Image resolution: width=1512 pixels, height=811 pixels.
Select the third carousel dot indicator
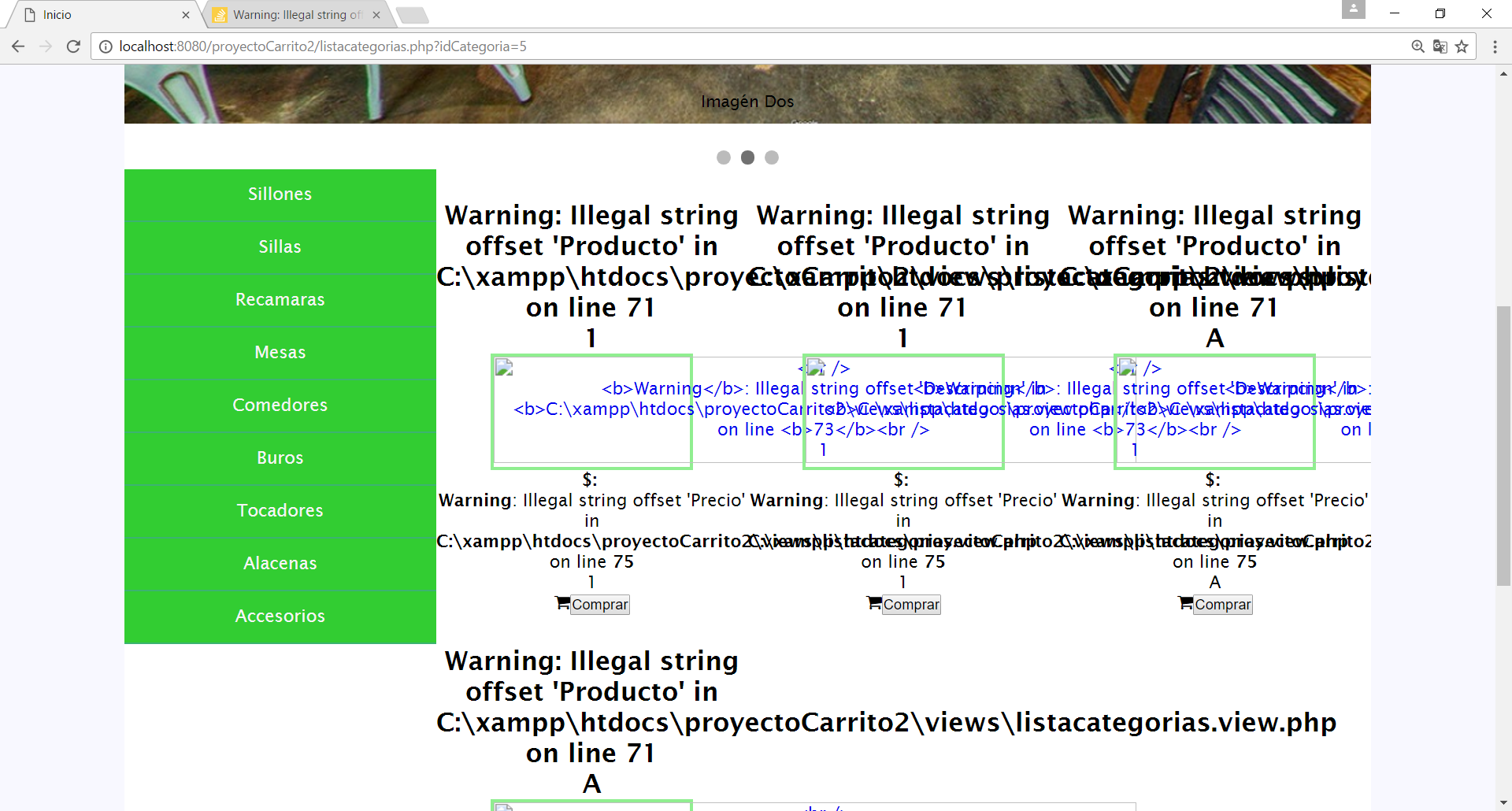[772, 157]
